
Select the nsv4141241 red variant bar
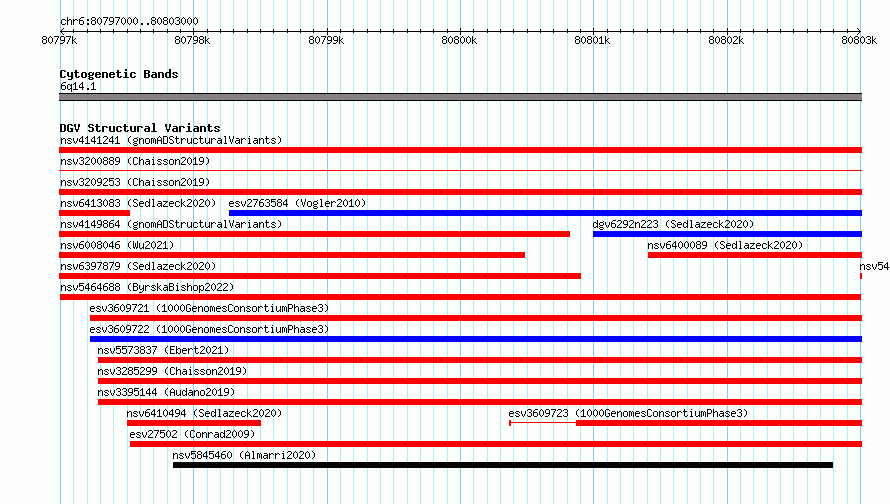coord(460,150)
